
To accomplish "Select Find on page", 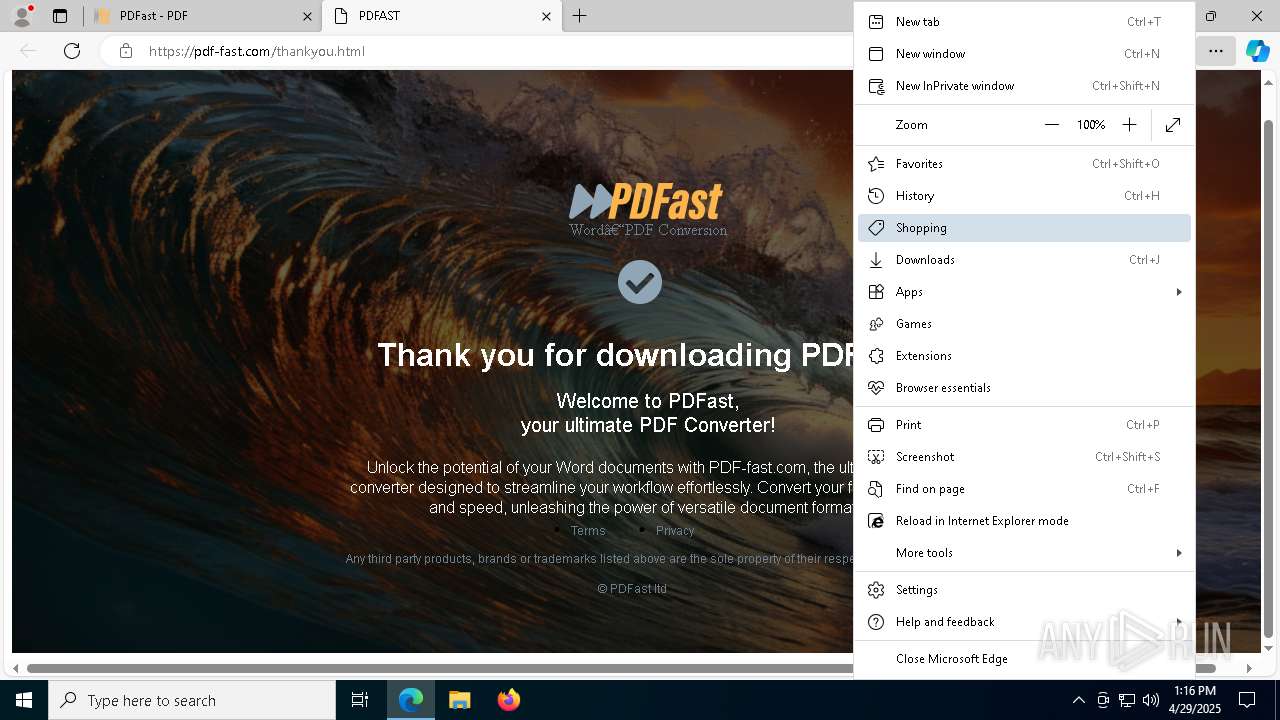I will (x=1024, y=489).
